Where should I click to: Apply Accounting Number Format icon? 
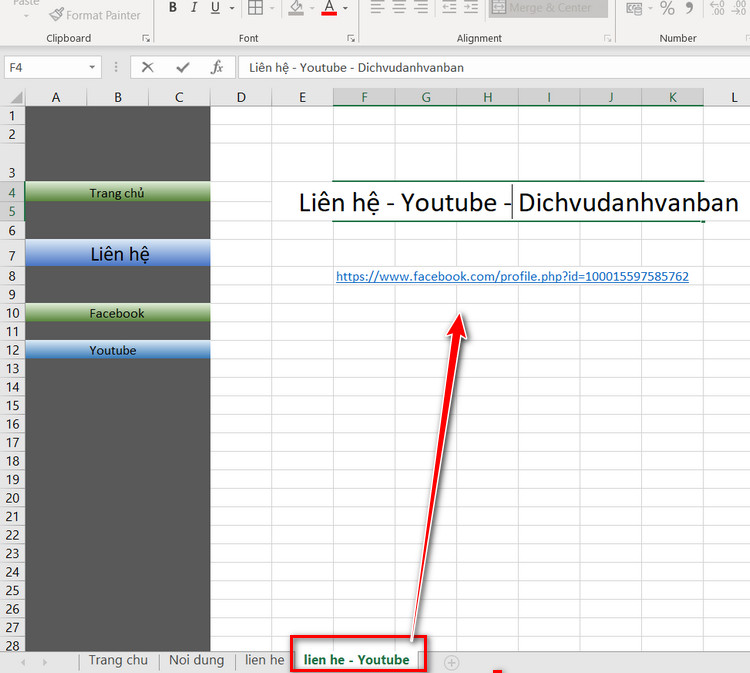[x=634, y=8]
